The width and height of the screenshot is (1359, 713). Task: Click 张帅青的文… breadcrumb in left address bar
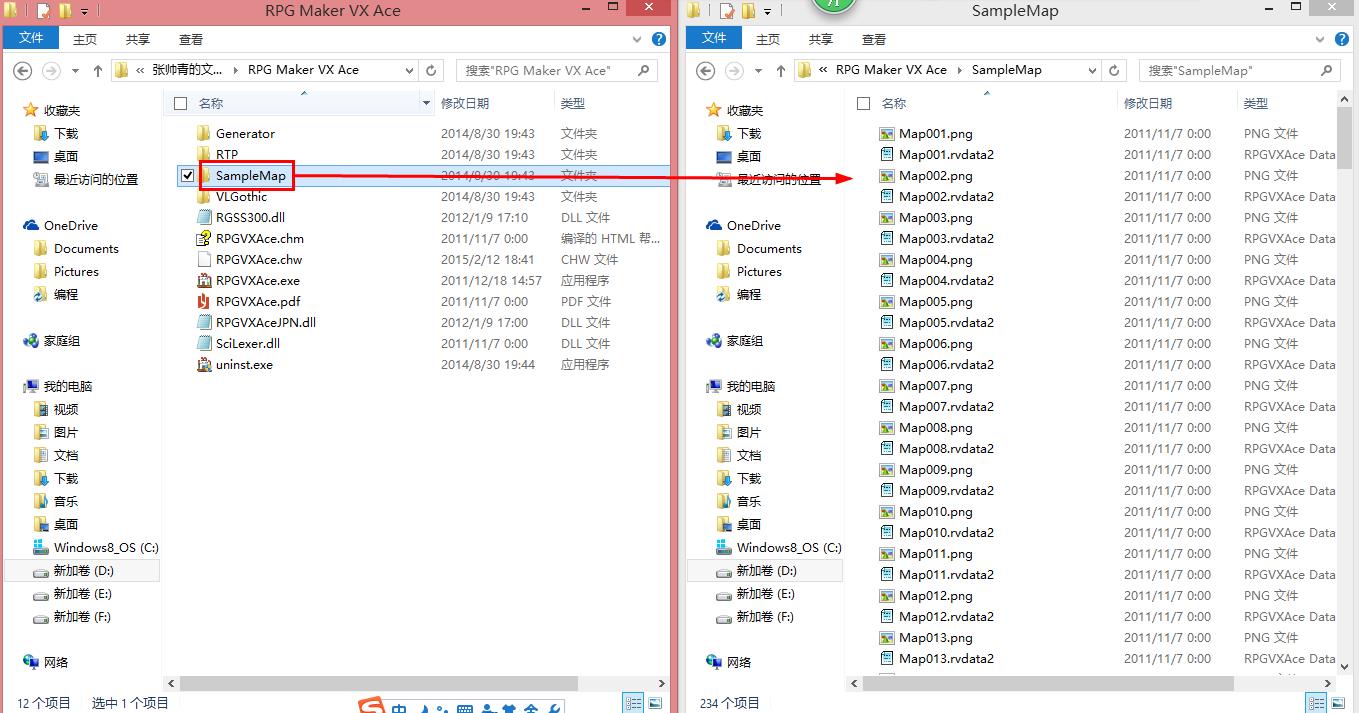click(x=187, y=70)
